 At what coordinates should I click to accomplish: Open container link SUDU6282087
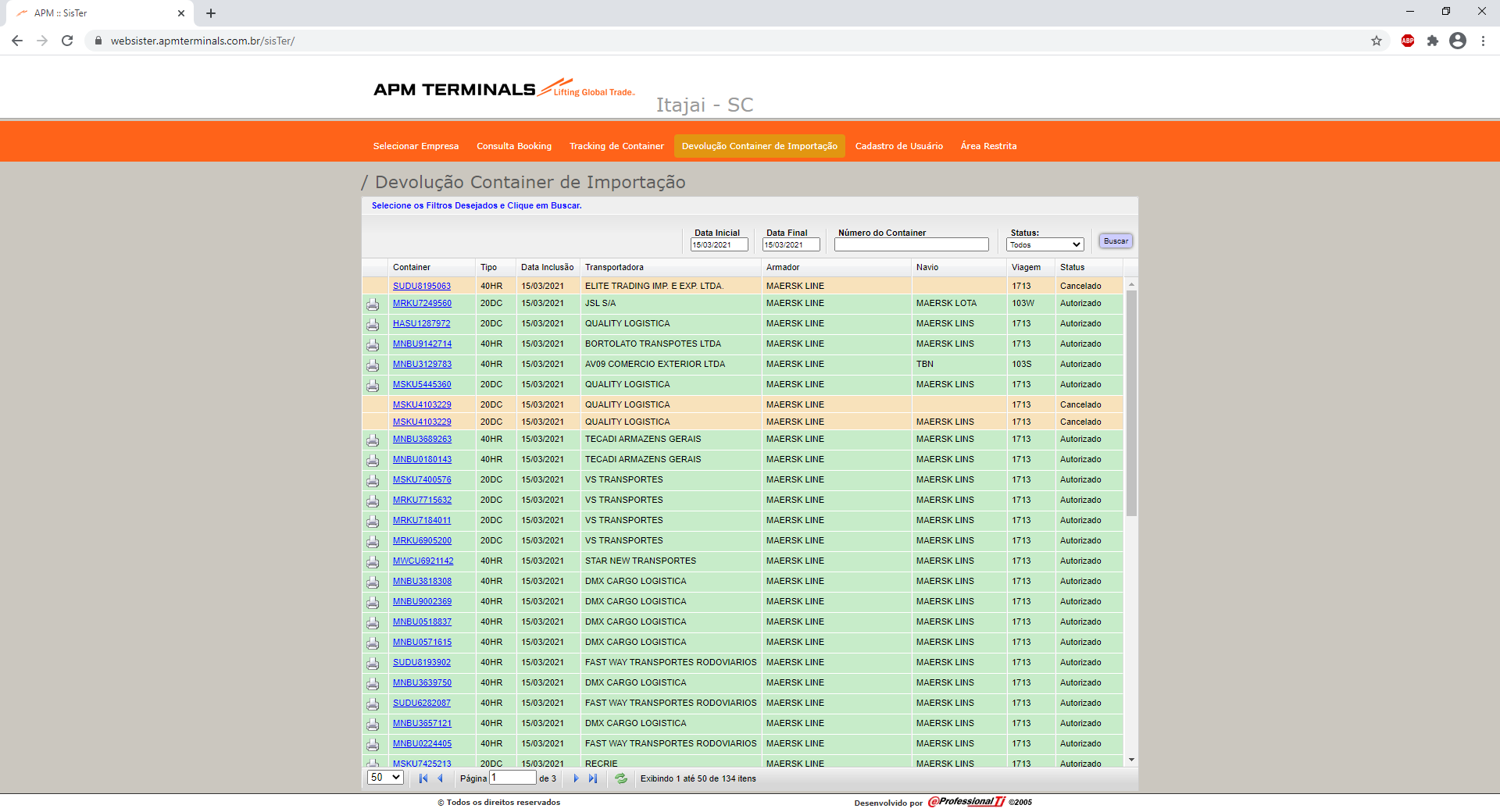tap(422, 703)
